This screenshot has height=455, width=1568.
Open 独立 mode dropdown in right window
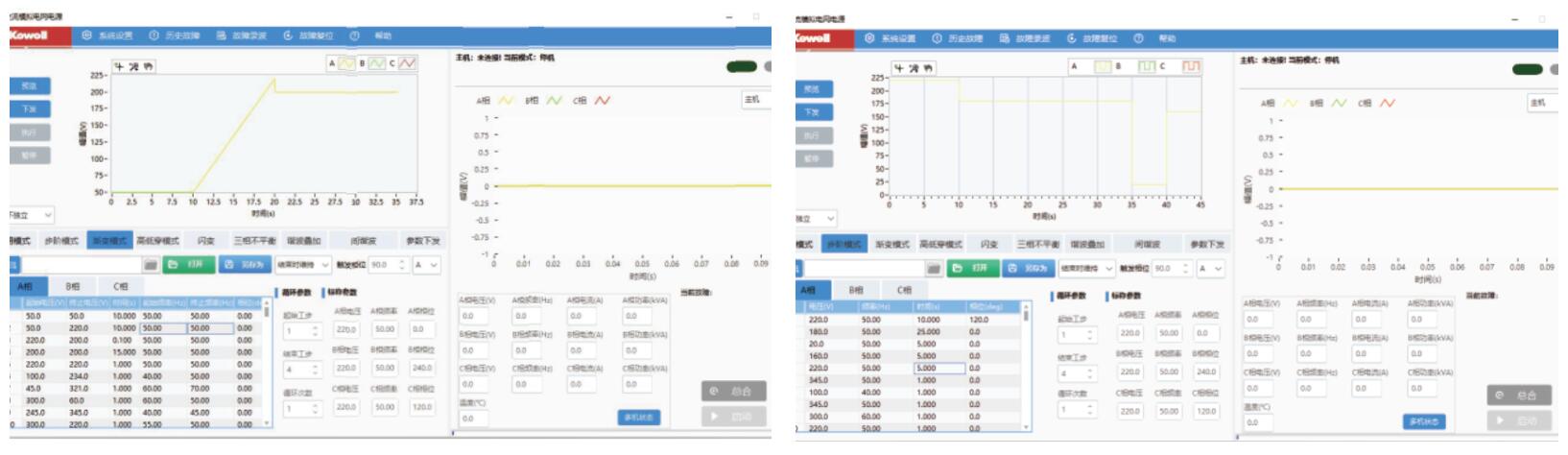point(817,219)
